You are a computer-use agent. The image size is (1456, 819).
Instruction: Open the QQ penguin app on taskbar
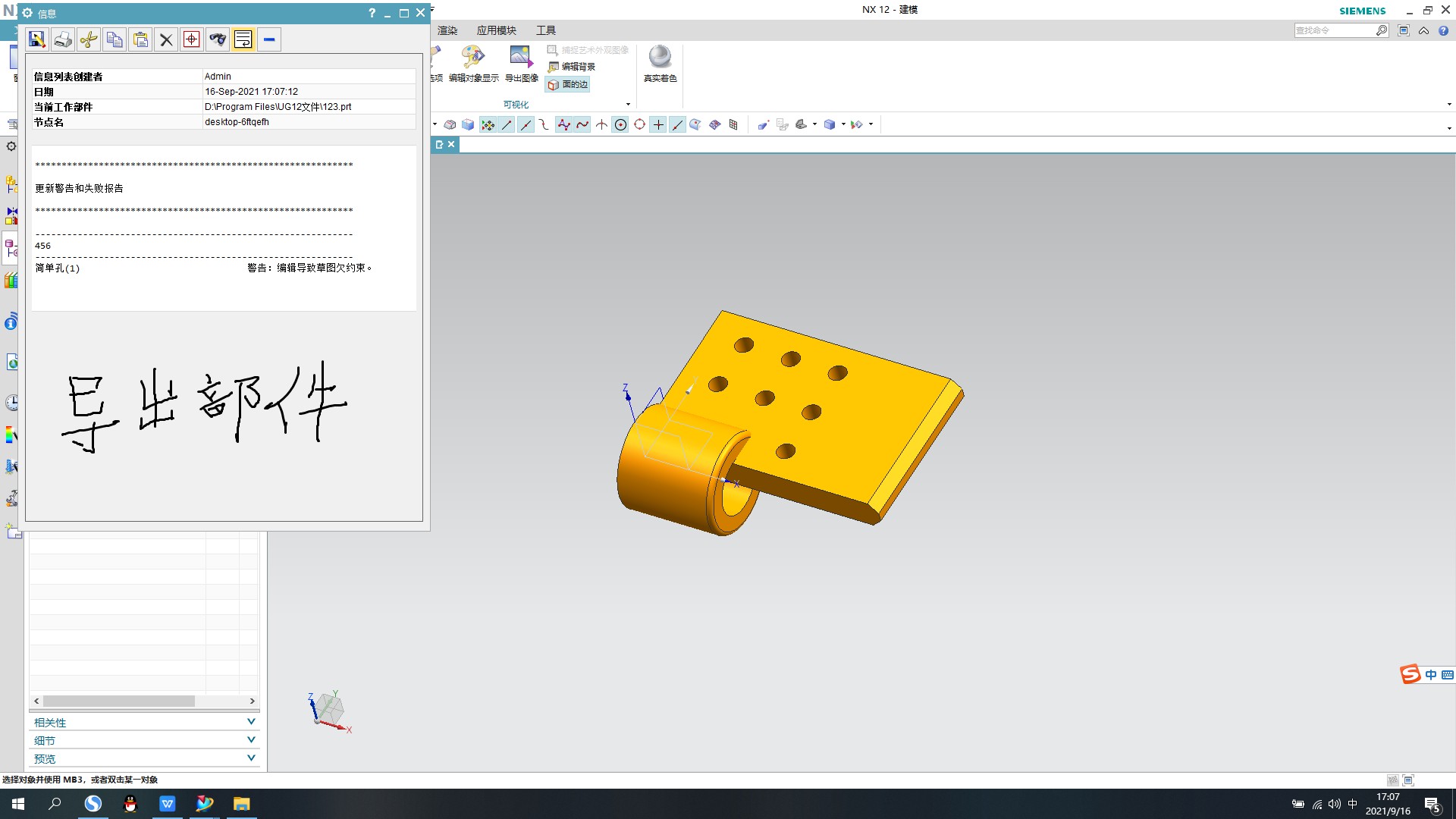point(130,804)
